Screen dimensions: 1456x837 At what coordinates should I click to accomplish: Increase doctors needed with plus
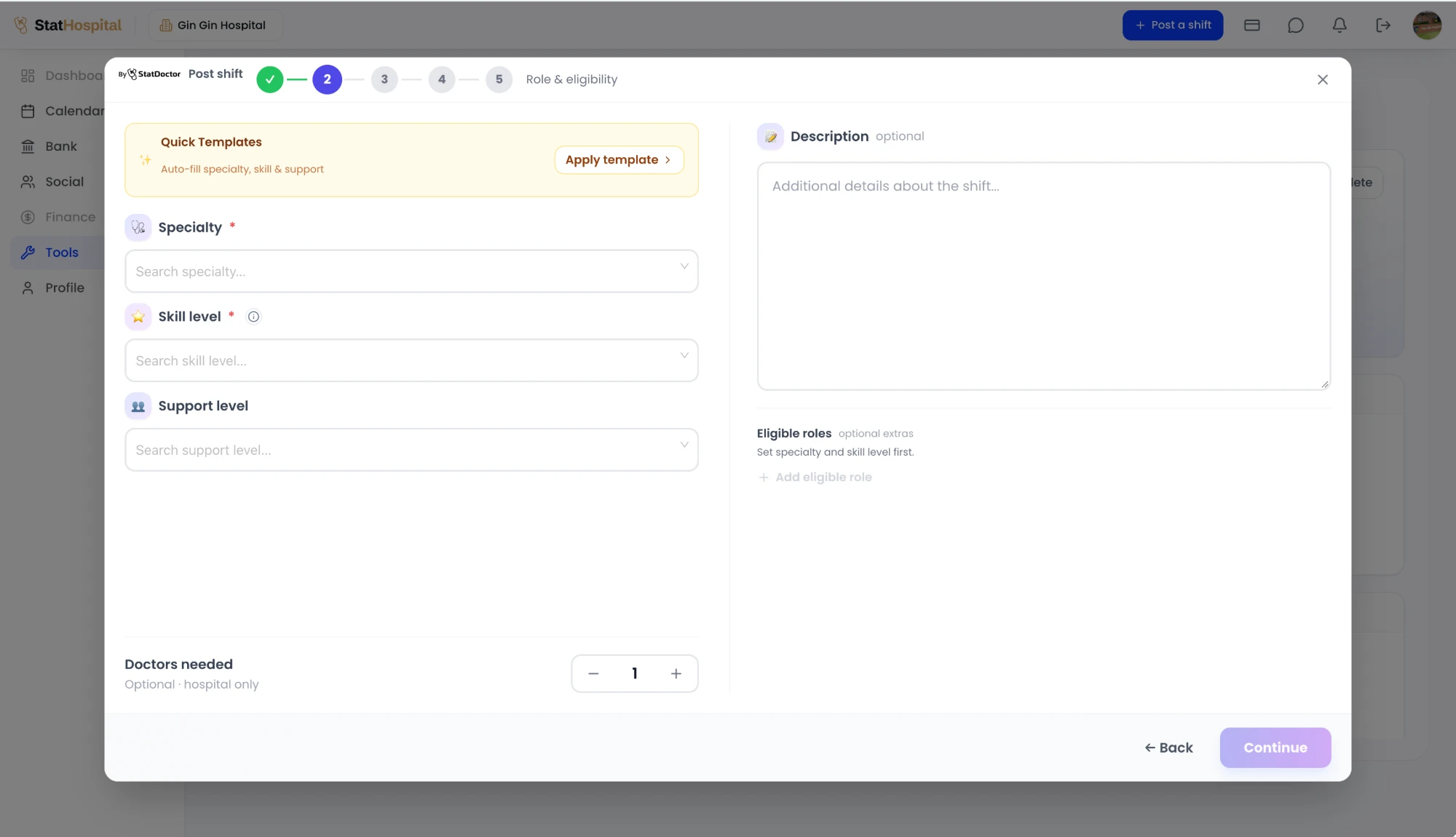click(676, 674)
